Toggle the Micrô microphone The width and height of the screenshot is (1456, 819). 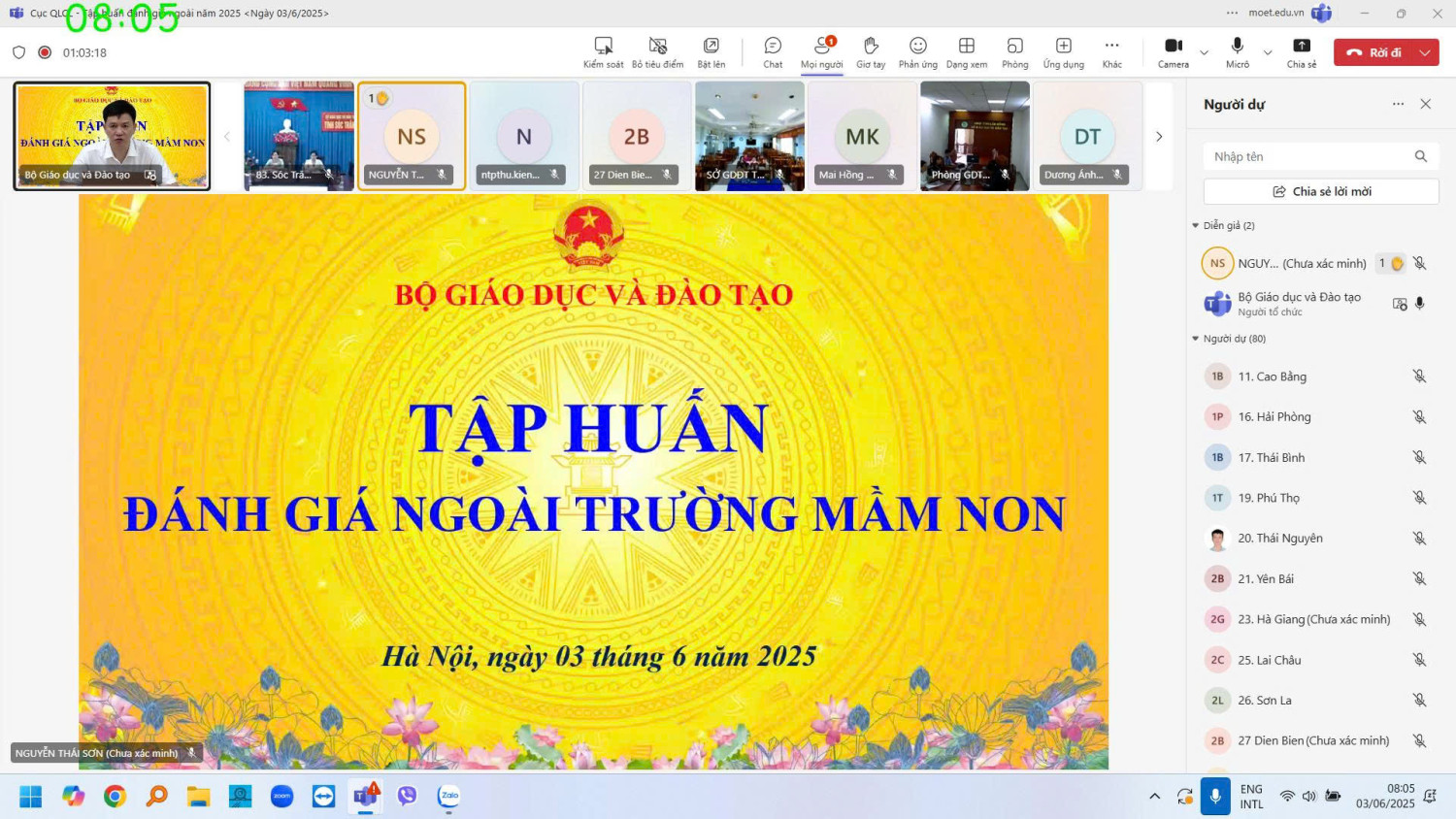point(1237,51)
